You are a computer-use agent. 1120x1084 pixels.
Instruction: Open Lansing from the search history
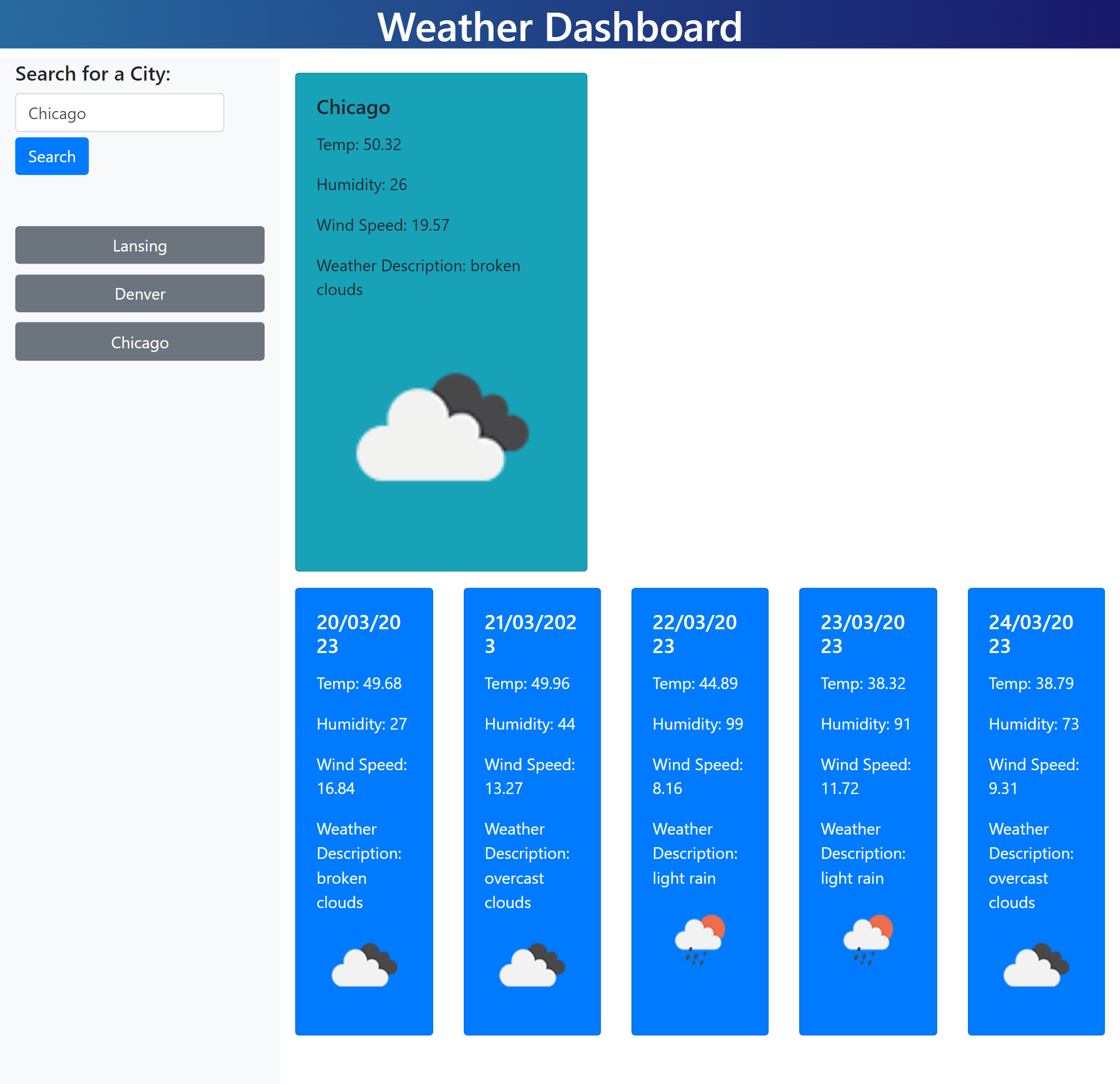[139, 245]
